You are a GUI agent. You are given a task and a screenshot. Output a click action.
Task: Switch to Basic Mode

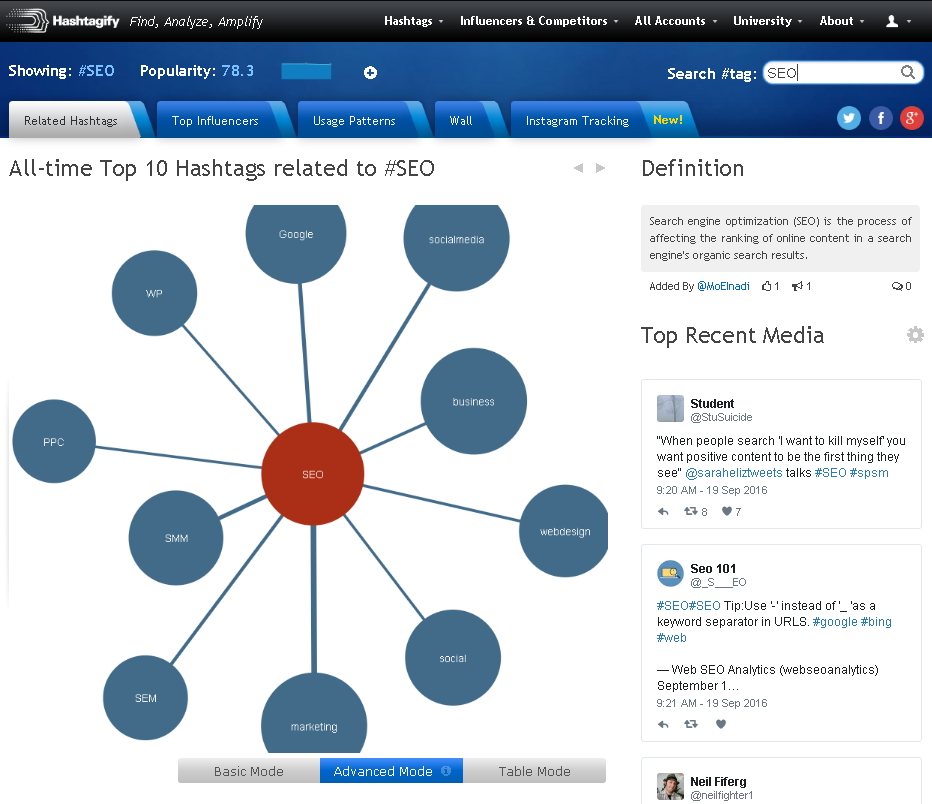(249, 771)
